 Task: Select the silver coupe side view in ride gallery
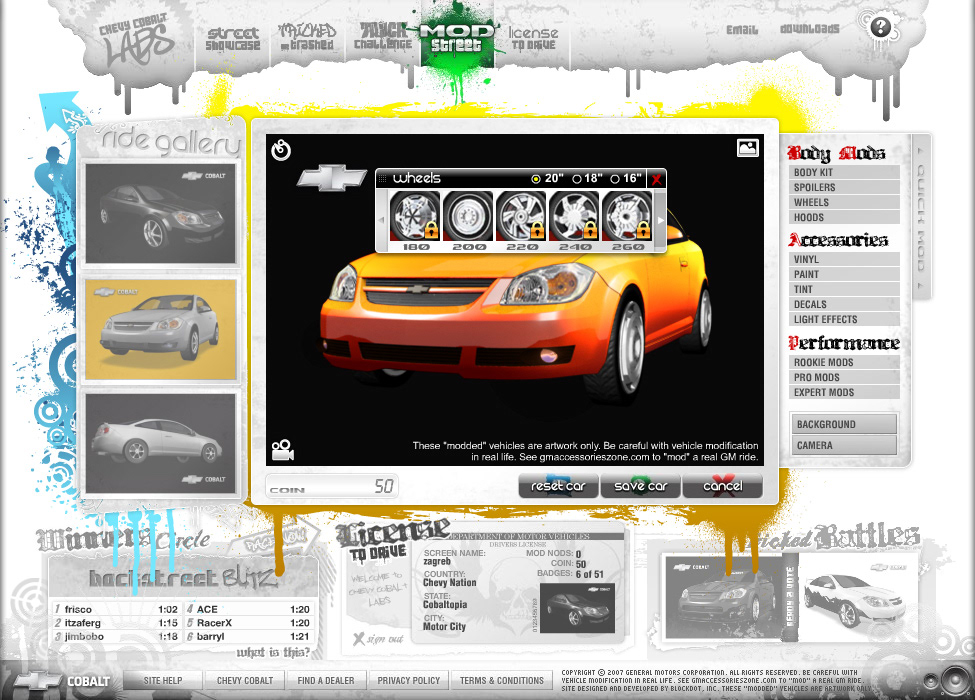[160, 443]
